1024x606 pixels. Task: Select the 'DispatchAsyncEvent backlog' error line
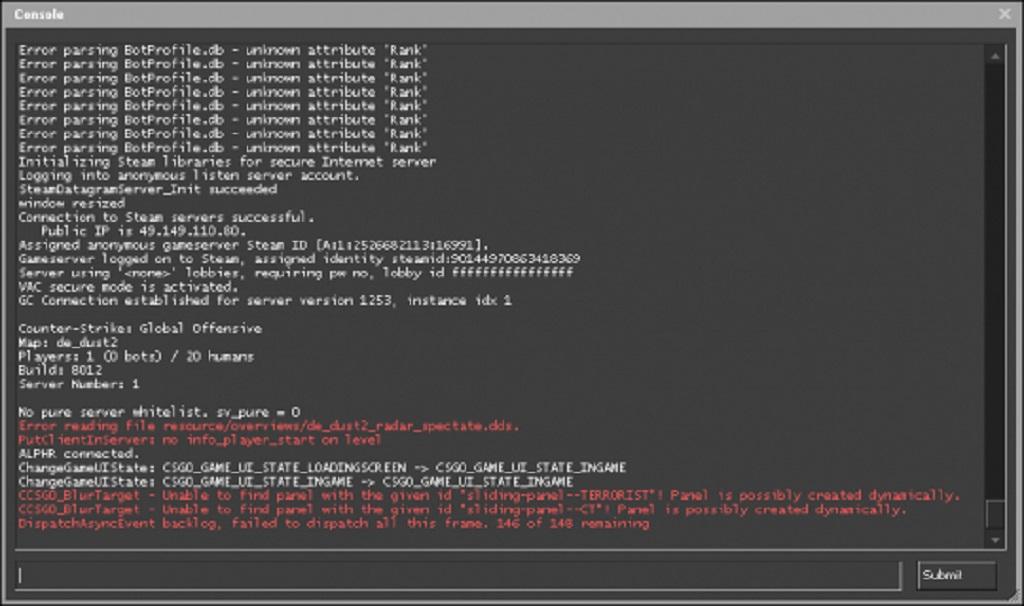point(334,524)
